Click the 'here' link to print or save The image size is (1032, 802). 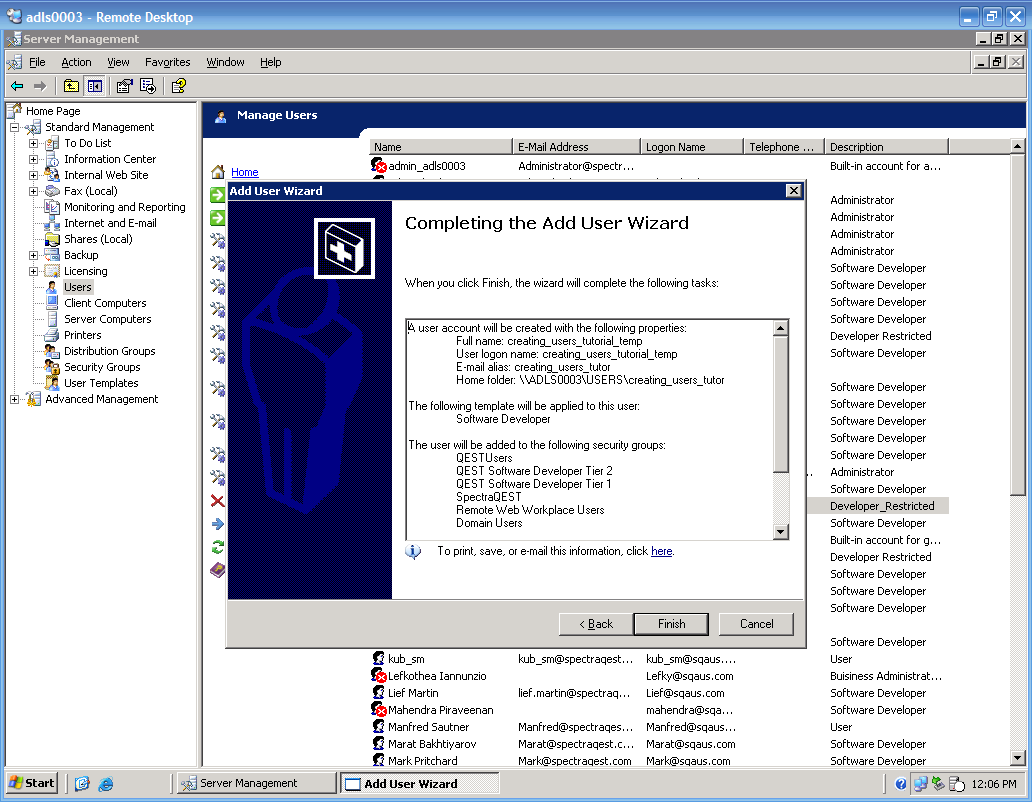tap(661, 551)
